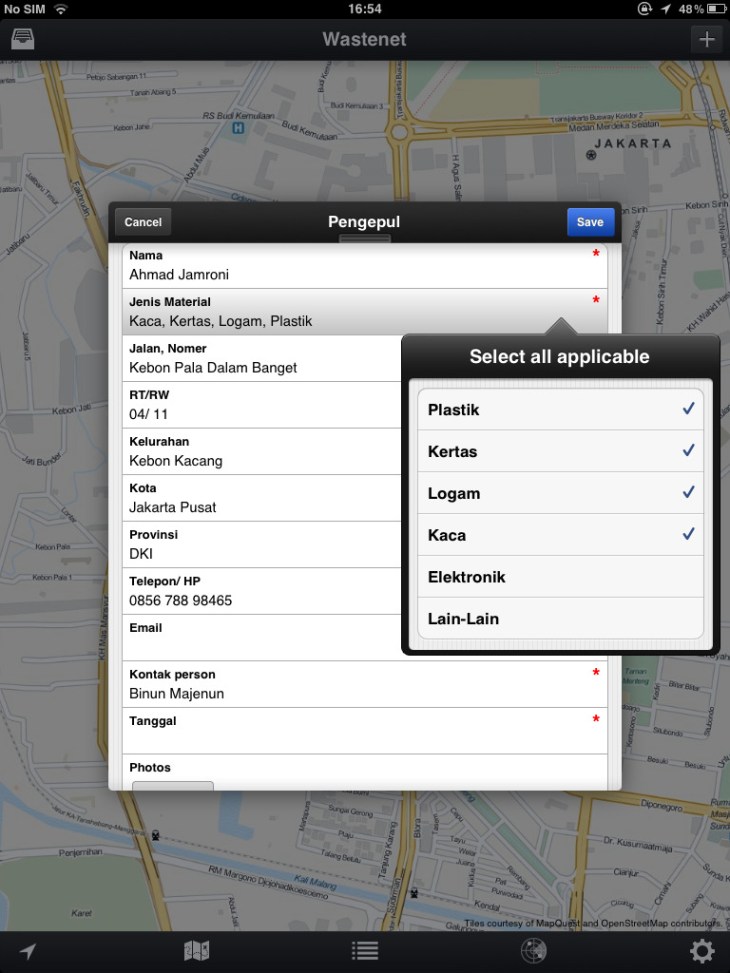Open the list view icon in bottom bar

tap(365, 951)
